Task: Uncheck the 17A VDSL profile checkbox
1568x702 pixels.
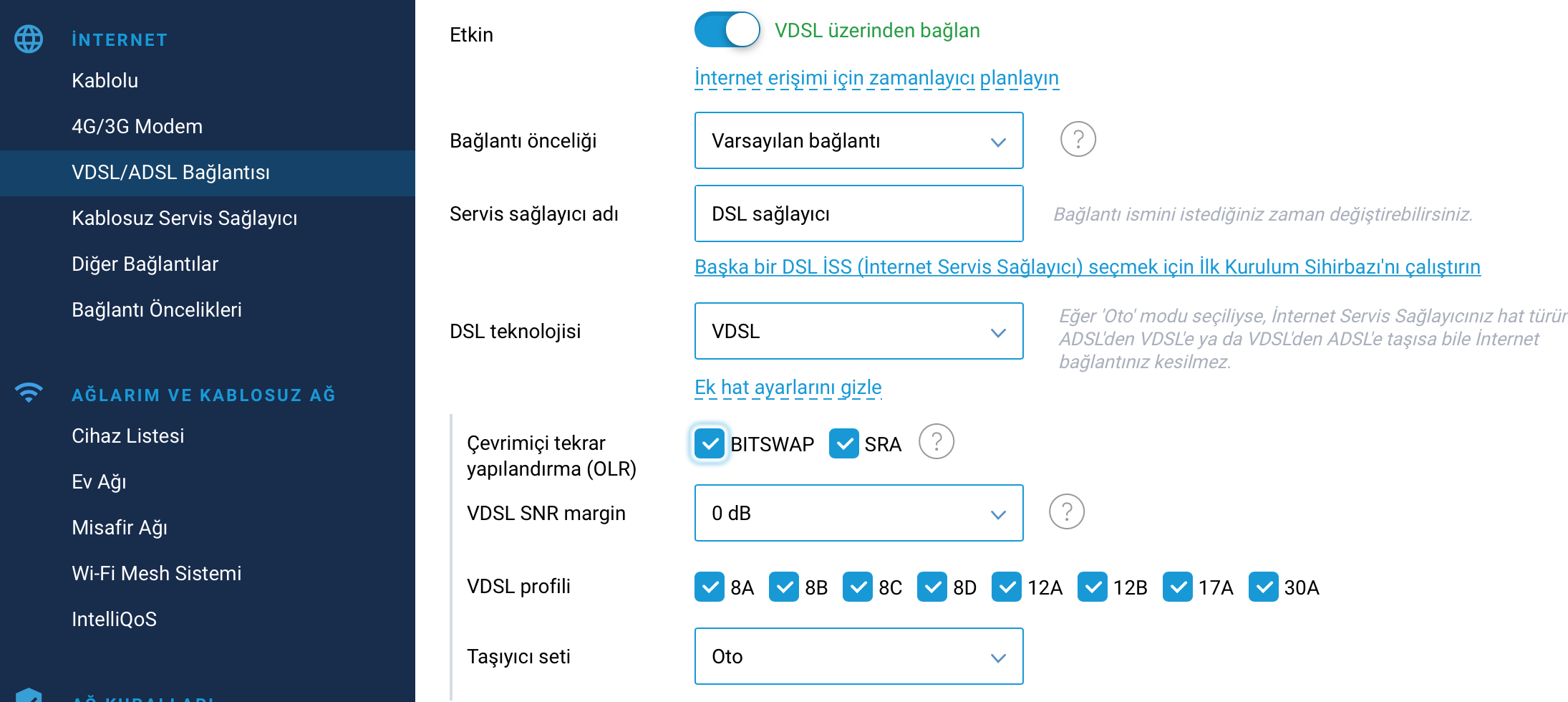Action: coord(1178,587)
